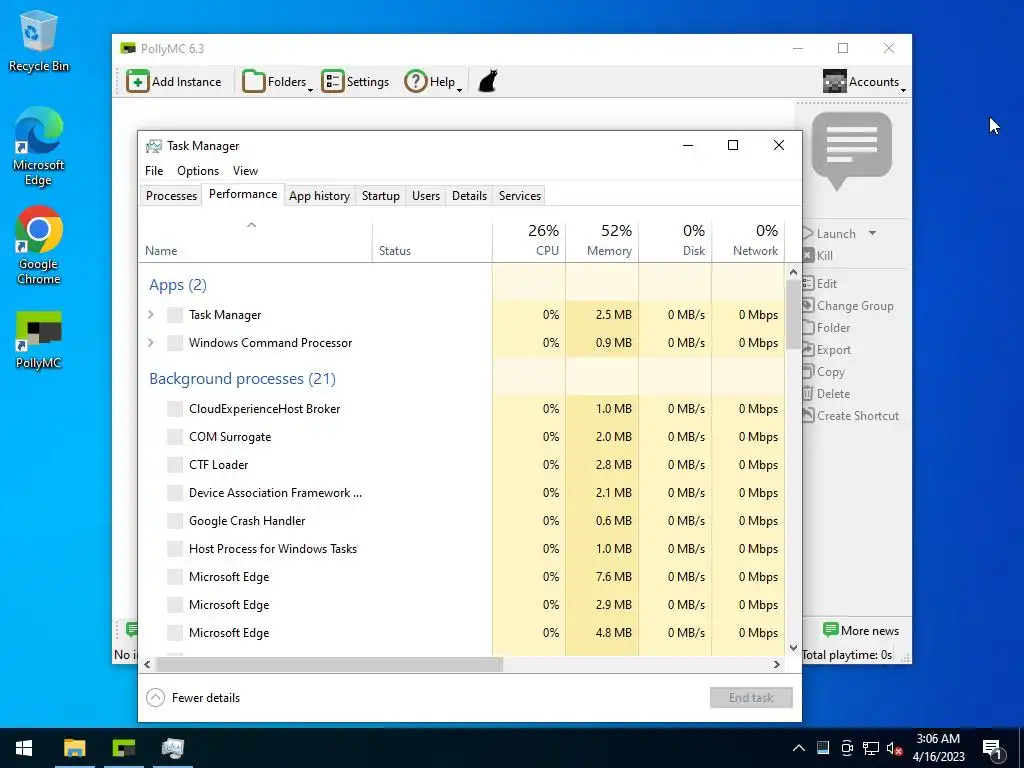The height and width of the screenshot is (768, 1024).
Task: Click Folder in PollyMC side panel
Action: [826, 328]
